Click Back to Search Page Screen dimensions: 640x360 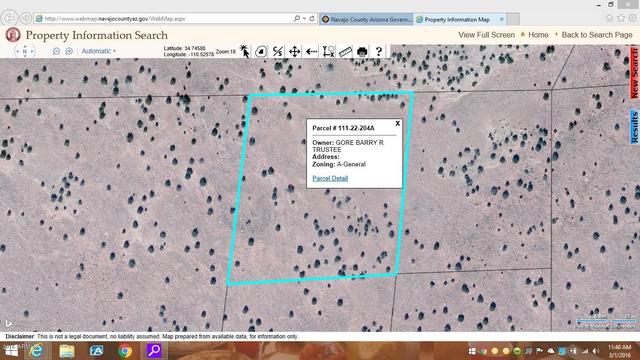[x=597, y=35]
